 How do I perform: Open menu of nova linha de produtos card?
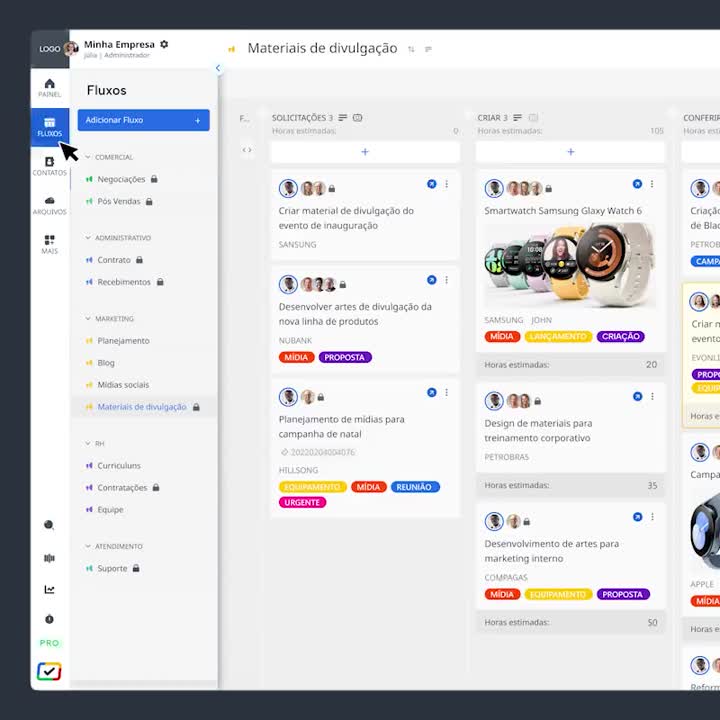[x=446, y=280]
